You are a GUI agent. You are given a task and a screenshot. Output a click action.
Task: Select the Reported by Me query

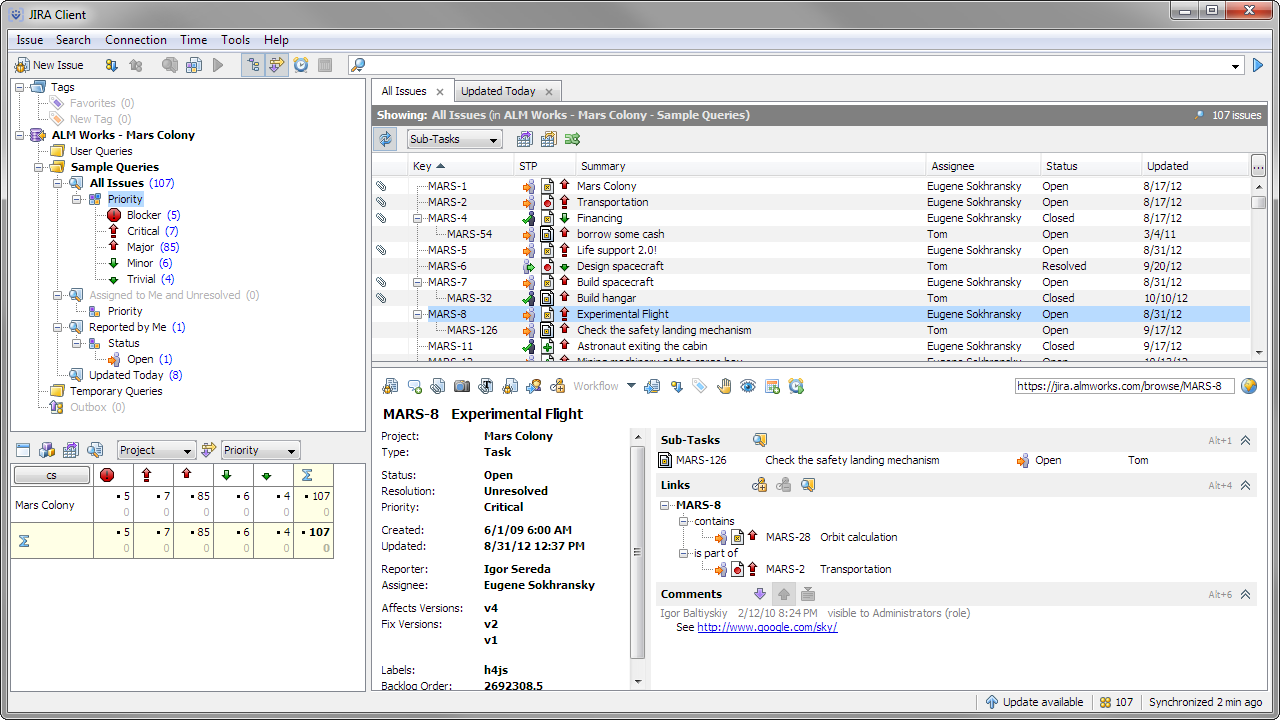[x=128, y=327]
